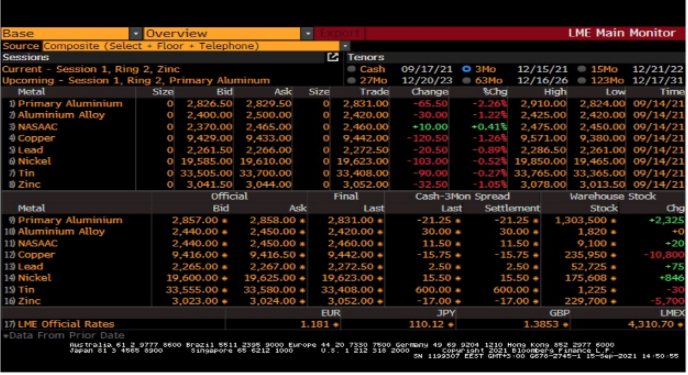The image size is (688, 375).
Task: Select the Cash tenor radio button
Action: click(x=351, y=69)
